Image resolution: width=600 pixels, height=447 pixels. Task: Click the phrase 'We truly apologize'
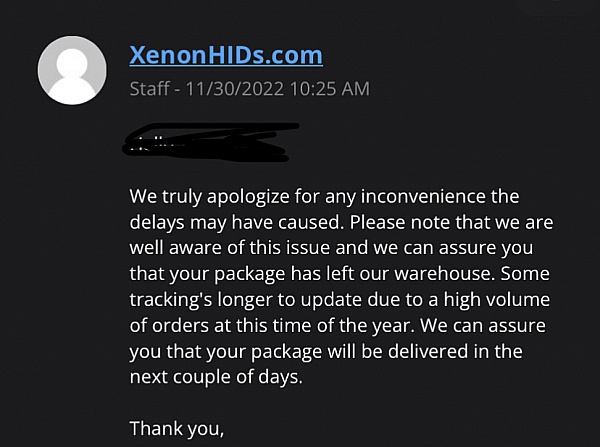pyautogui.click(x=209, y=197)
